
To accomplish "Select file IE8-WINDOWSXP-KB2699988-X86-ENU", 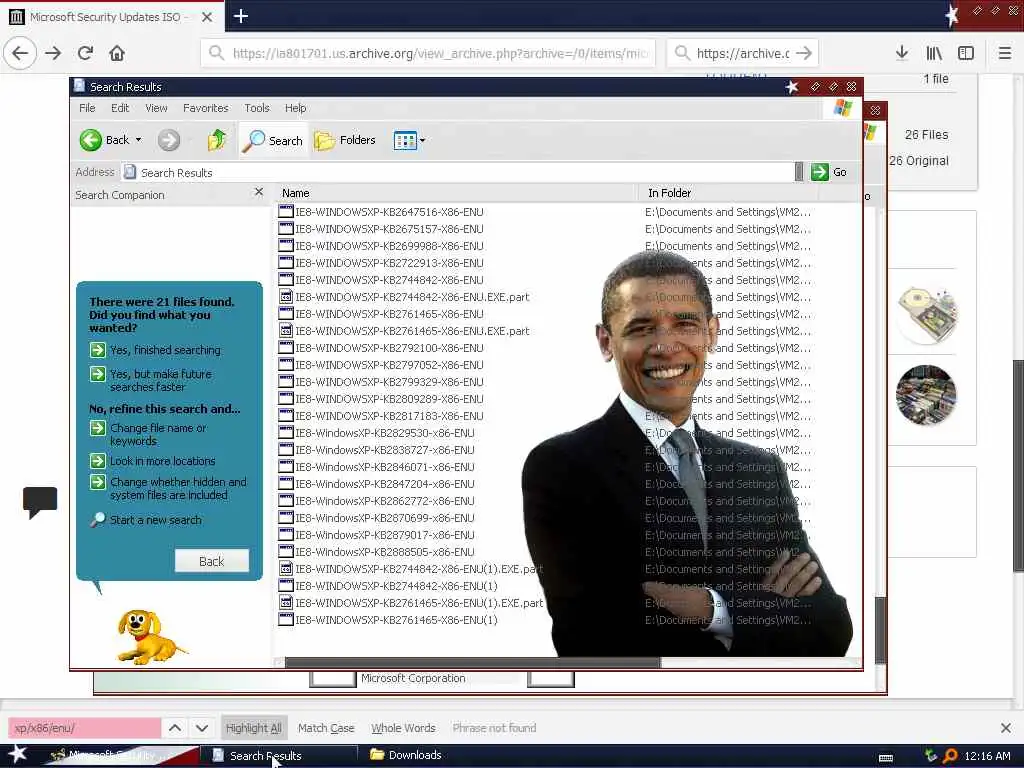I will pyautogui.click(x=389, y=246).
